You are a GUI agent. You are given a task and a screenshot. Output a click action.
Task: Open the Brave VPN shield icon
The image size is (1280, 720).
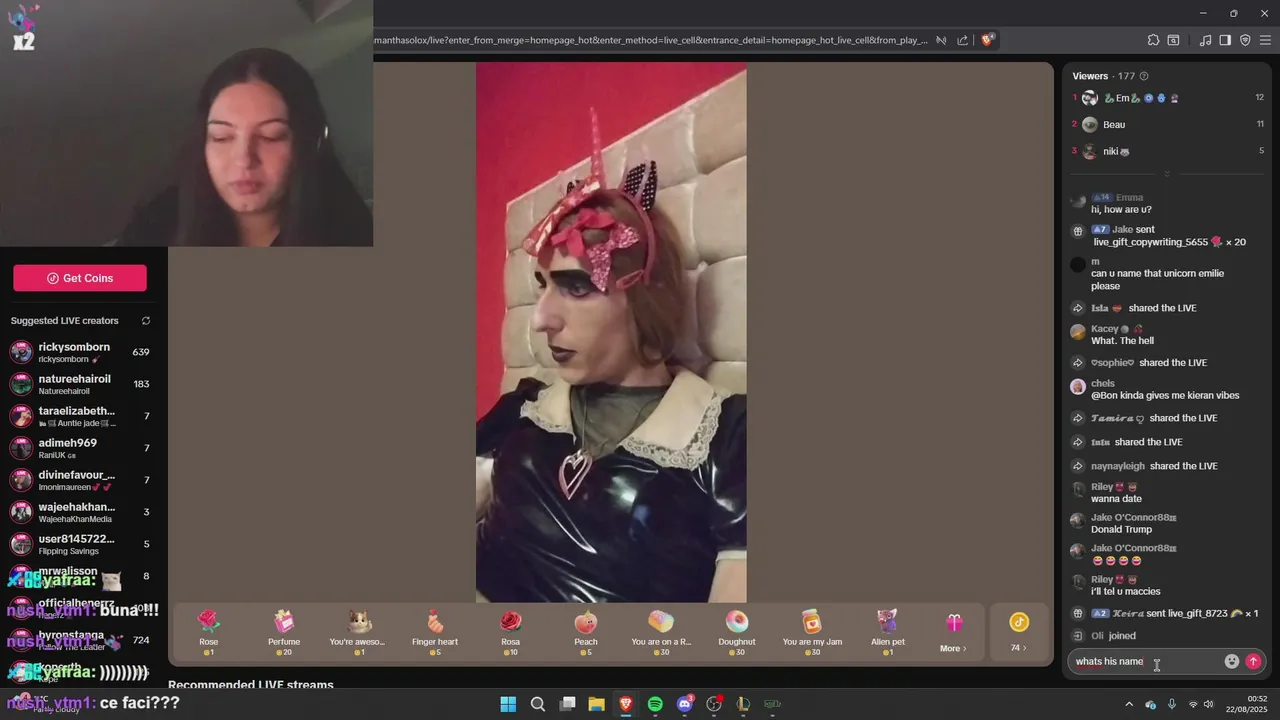coord(1245,40)
